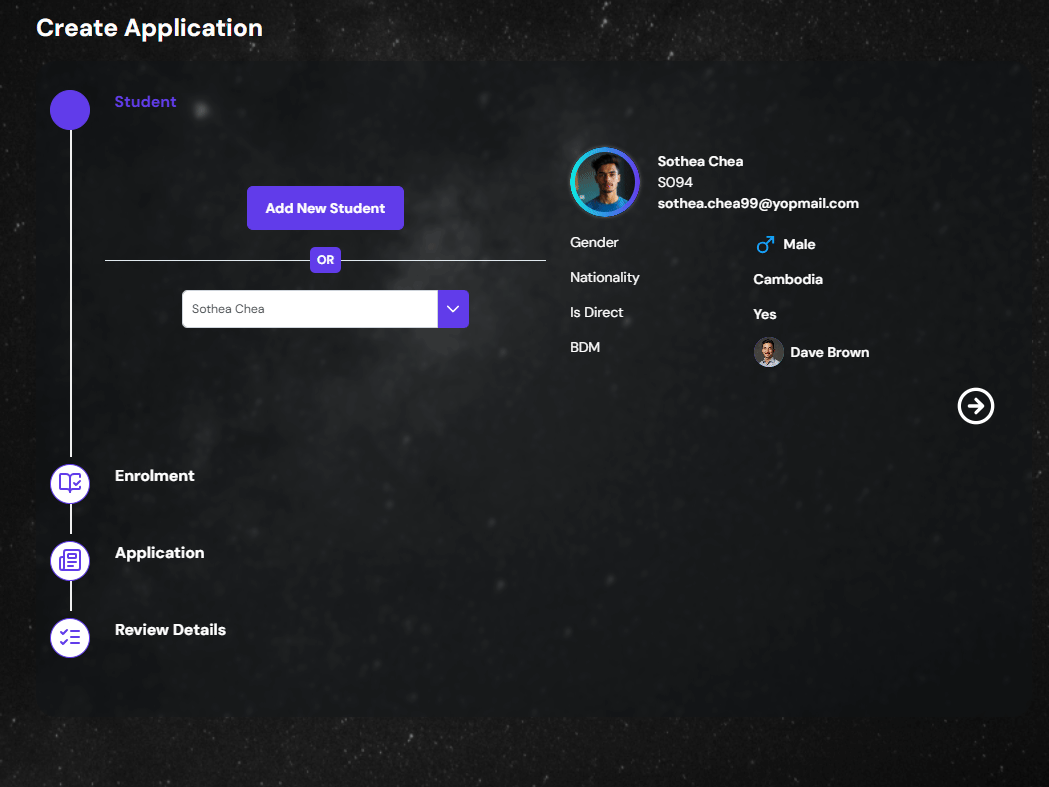1049x787 pixels.
Task: Jump to the Application step label
Action: pos(159,553)
